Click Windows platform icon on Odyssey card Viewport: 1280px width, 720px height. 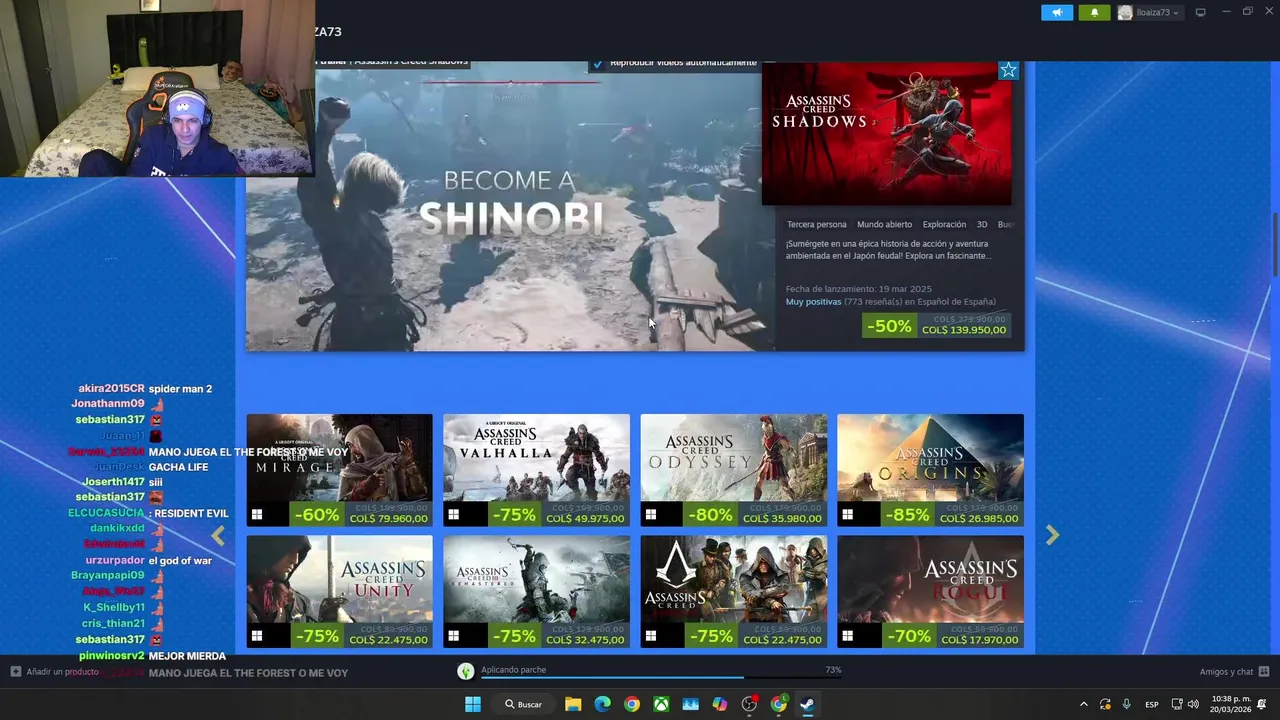tap(651, 515)
